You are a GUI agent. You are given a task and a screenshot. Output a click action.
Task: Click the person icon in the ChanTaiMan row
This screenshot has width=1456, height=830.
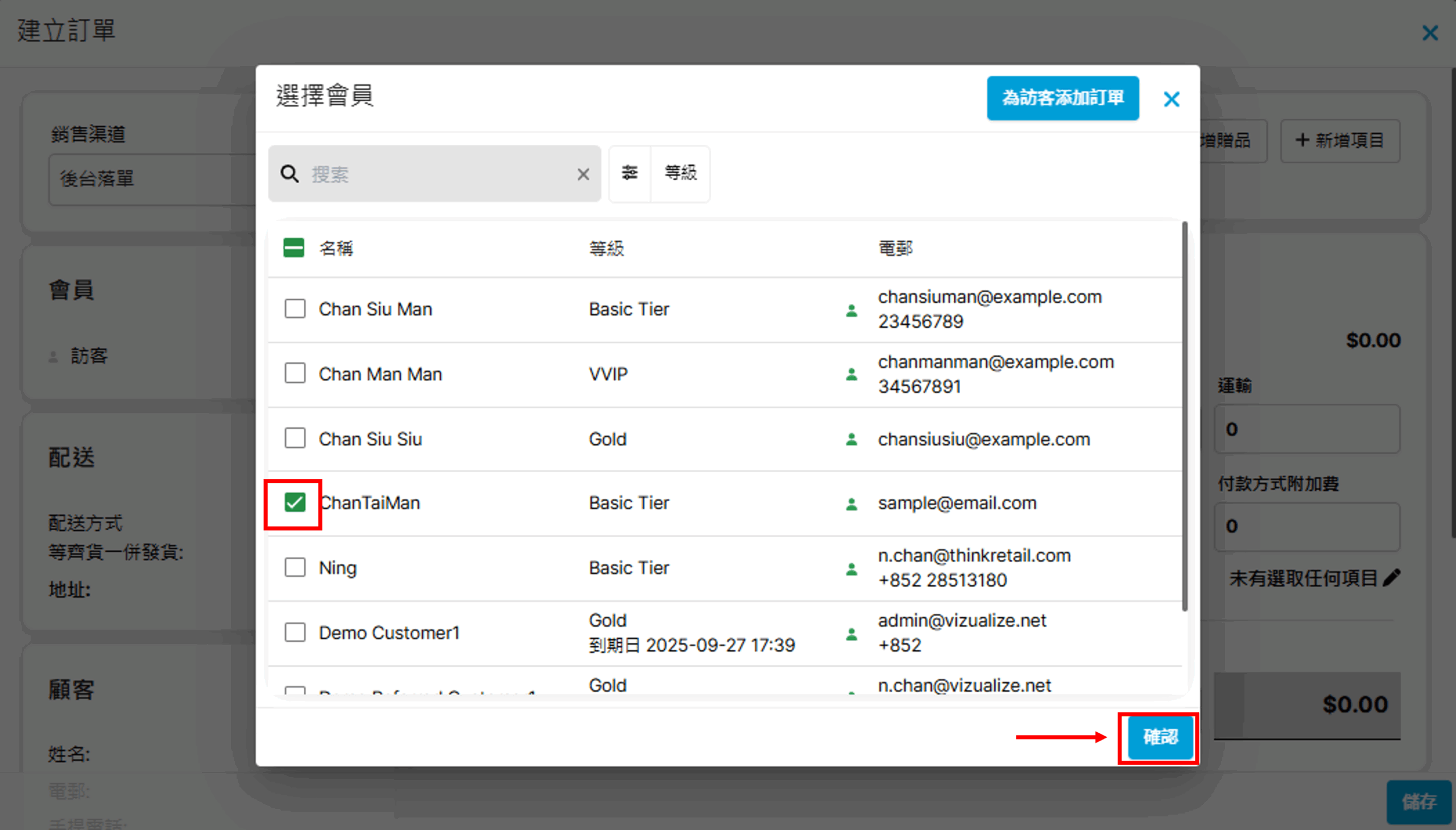coord(851,504)
